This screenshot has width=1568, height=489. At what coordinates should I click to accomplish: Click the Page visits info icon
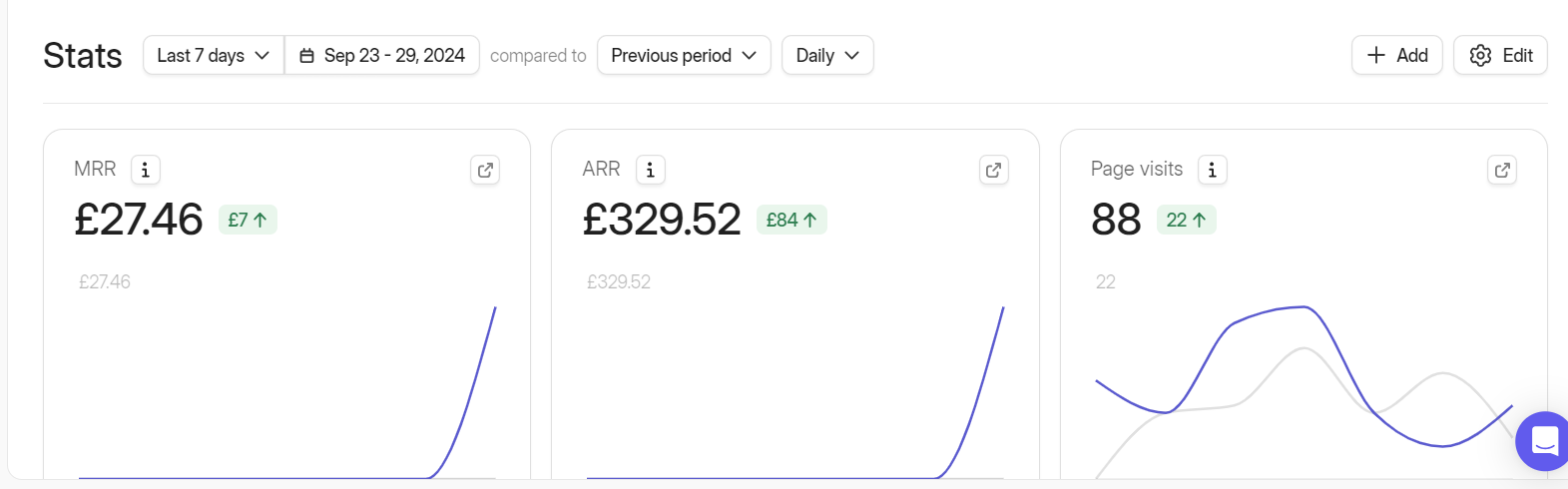[1213, 170]
